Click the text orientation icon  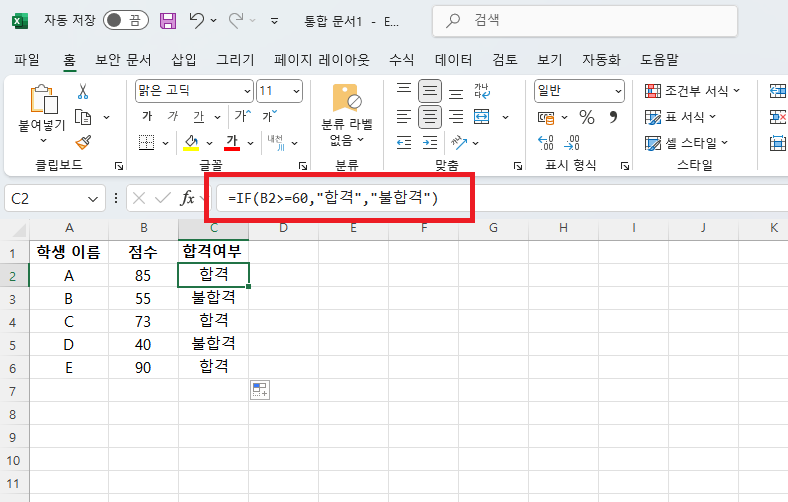459,143
